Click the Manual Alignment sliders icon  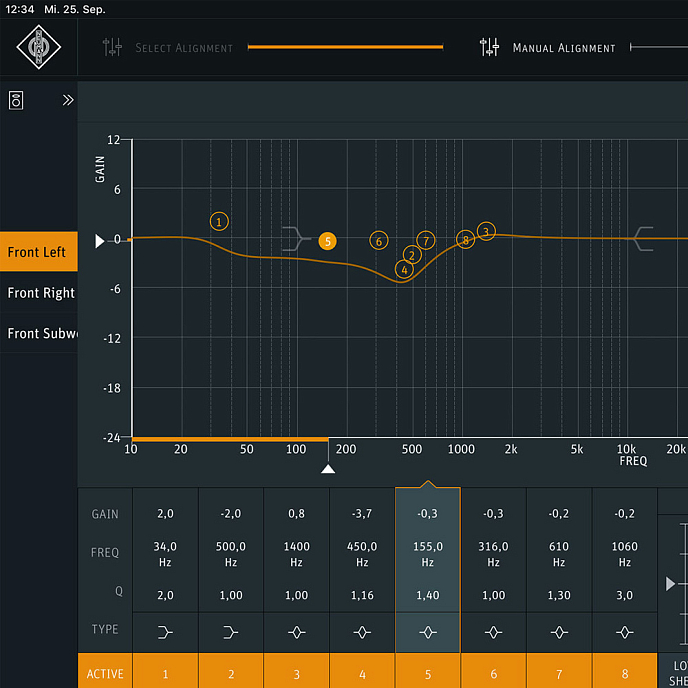(489, 47)
